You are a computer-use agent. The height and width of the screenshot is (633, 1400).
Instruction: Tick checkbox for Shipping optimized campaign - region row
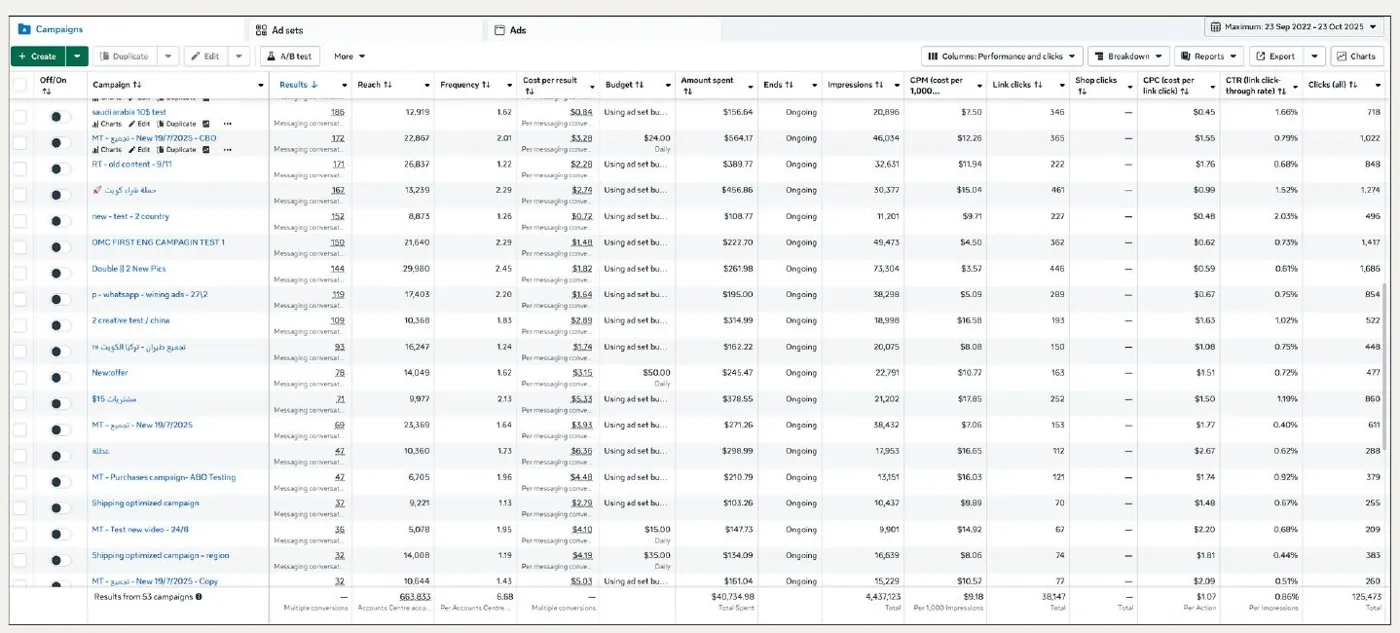tap(20, 560)
